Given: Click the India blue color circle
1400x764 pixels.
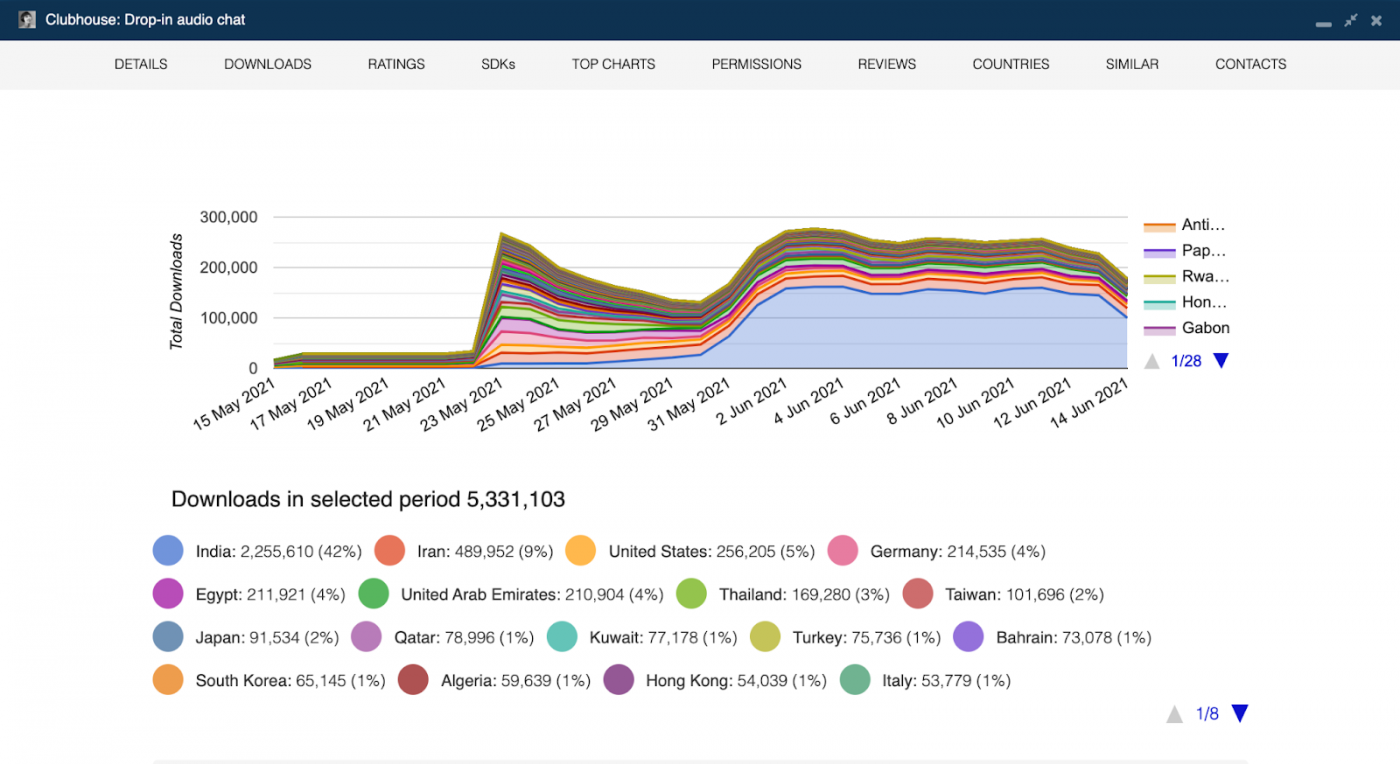Looking at the screenshot, I should click(168, 551).
